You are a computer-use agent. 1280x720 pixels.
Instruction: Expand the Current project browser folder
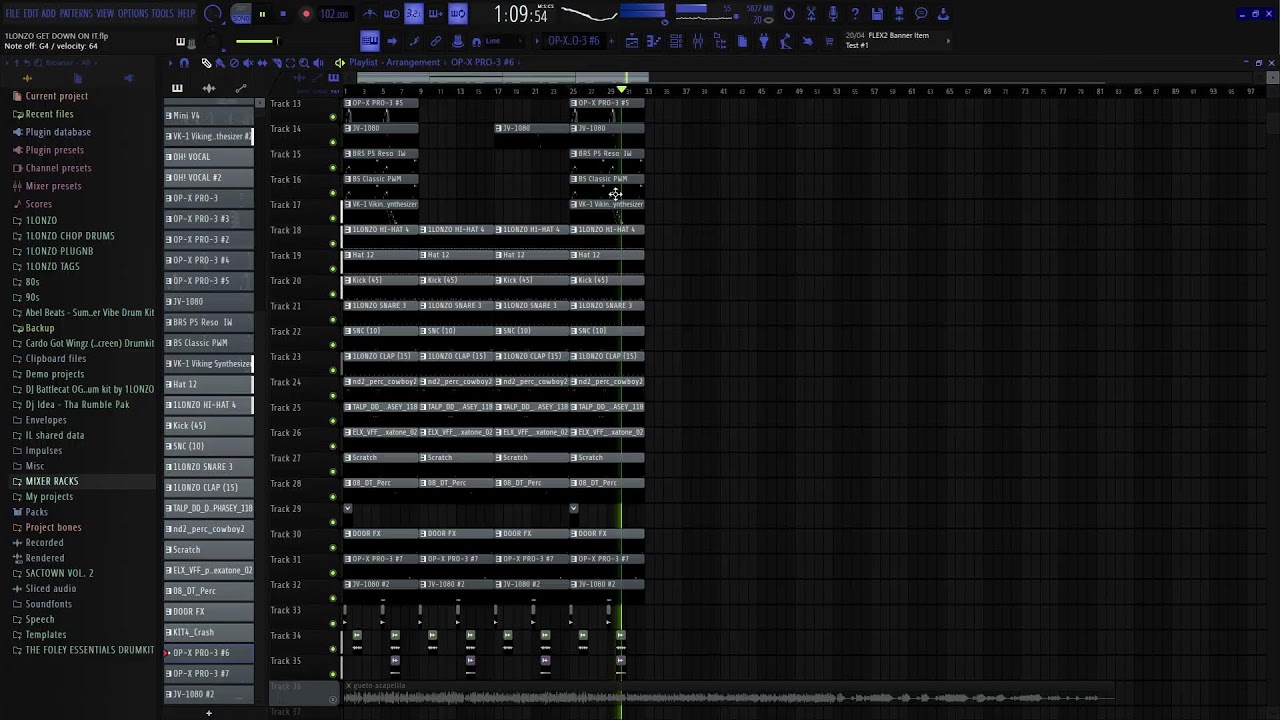pyautogui.click(x=56, y=96)
